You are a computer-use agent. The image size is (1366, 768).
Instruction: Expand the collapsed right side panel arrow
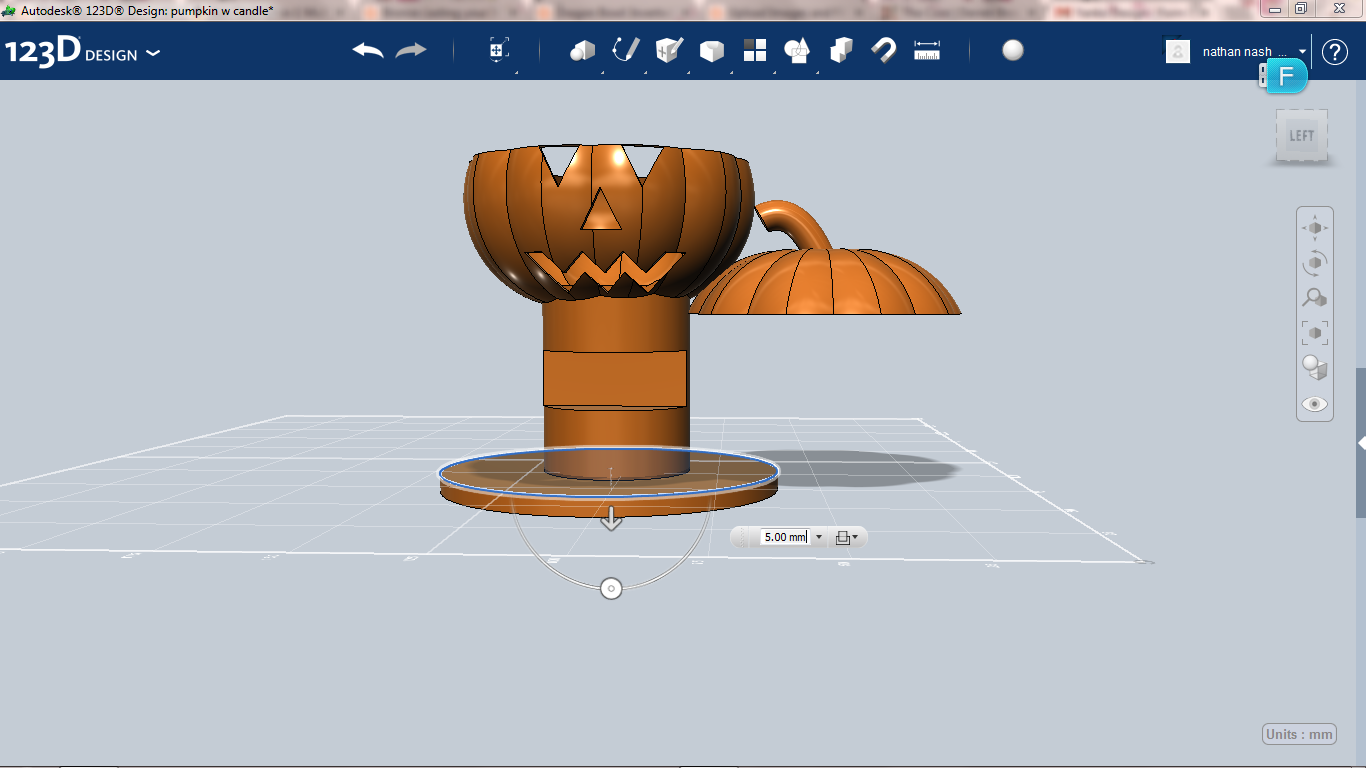(x=1361, y=442)
